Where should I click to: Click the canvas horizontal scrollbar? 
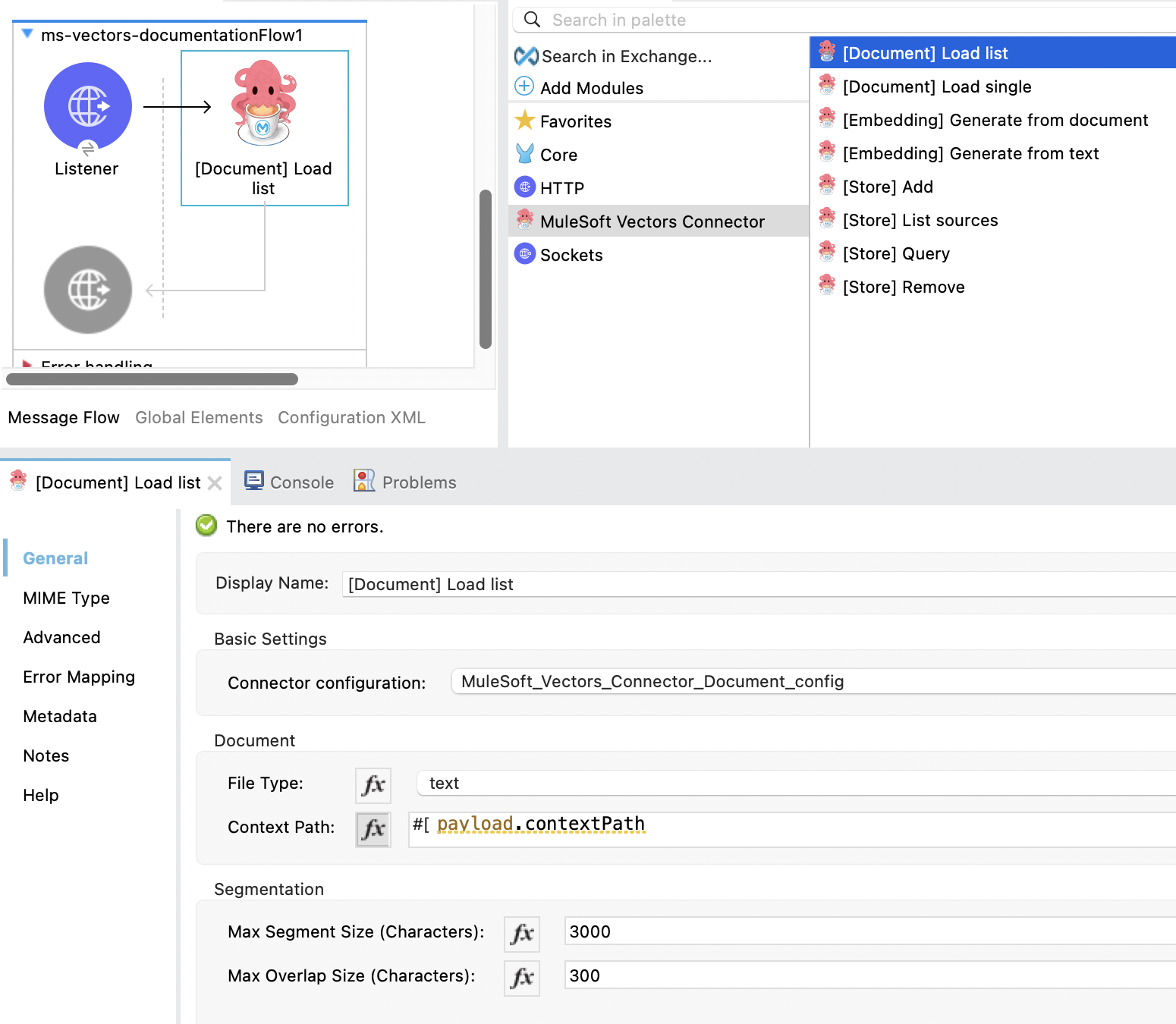[x=152, y=379]
